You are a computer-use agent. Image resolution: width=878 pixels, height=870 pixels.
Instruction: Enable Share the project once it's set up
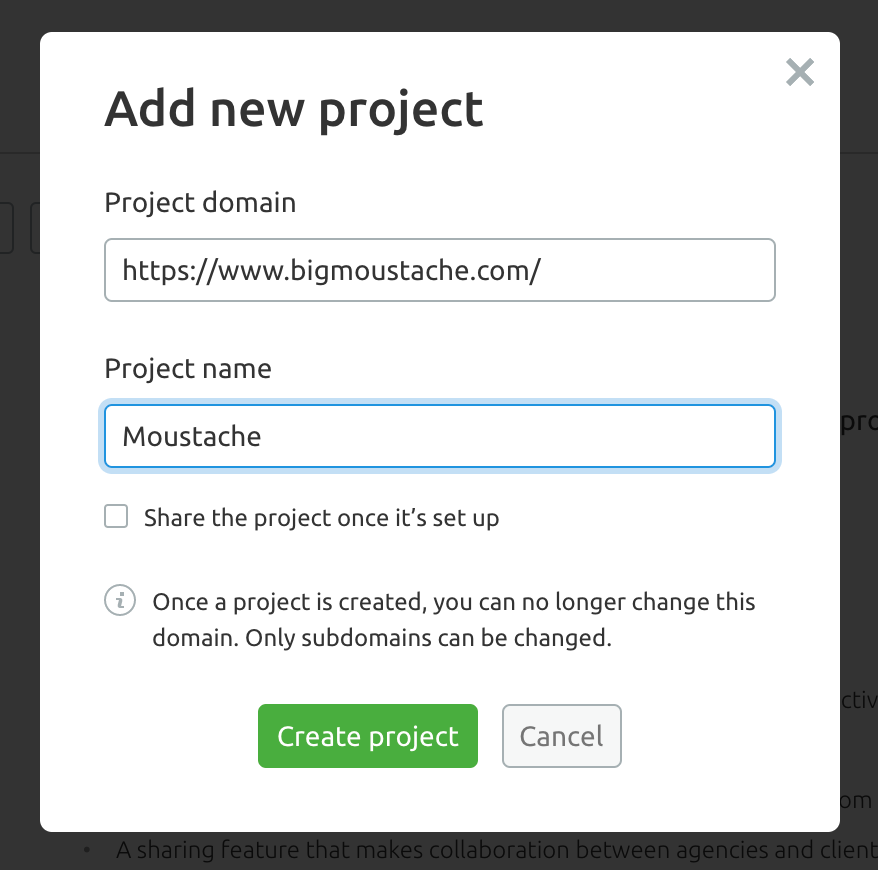click(x=116, y=516)
